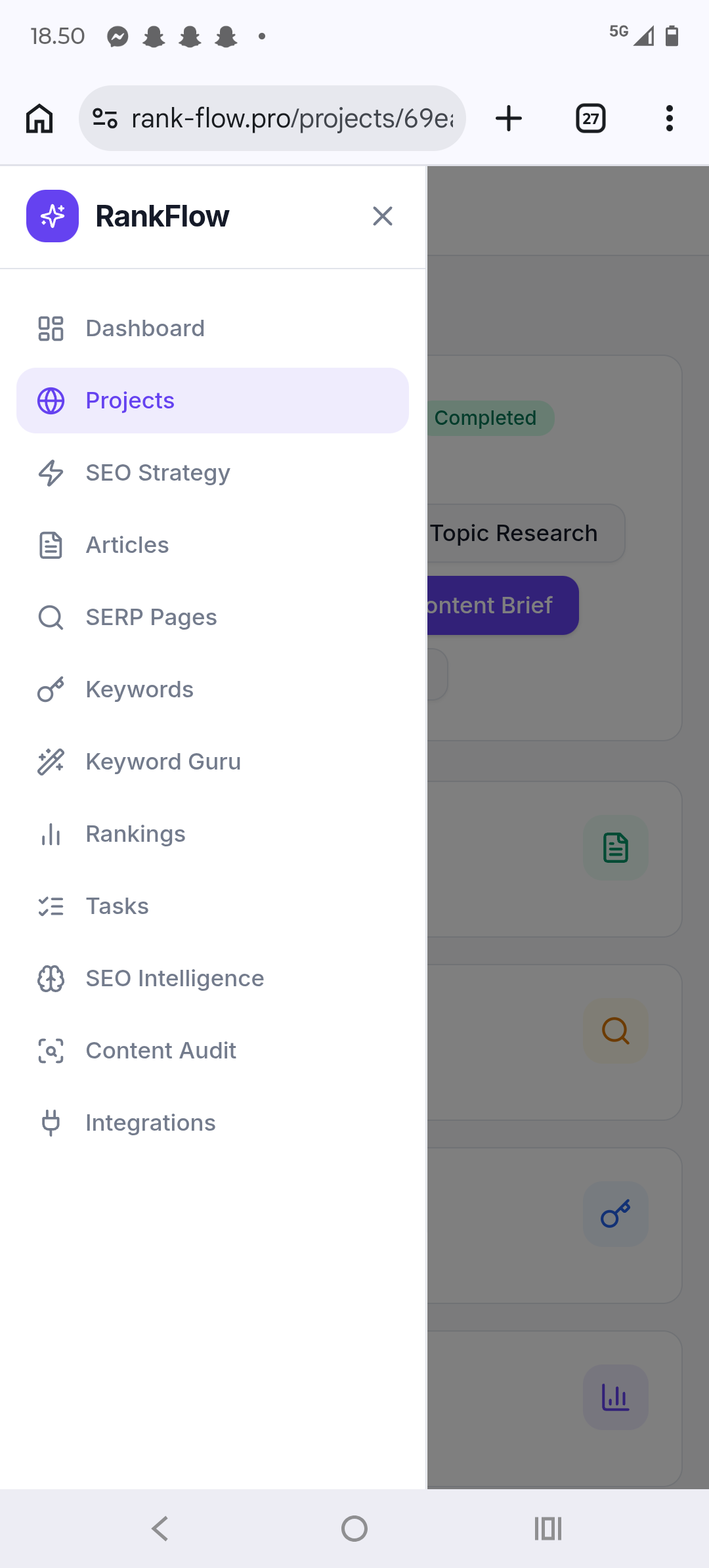Click the SEO Intelligence brain icon
Screen dimensions: 709x1568
click(x=51, y=978)
